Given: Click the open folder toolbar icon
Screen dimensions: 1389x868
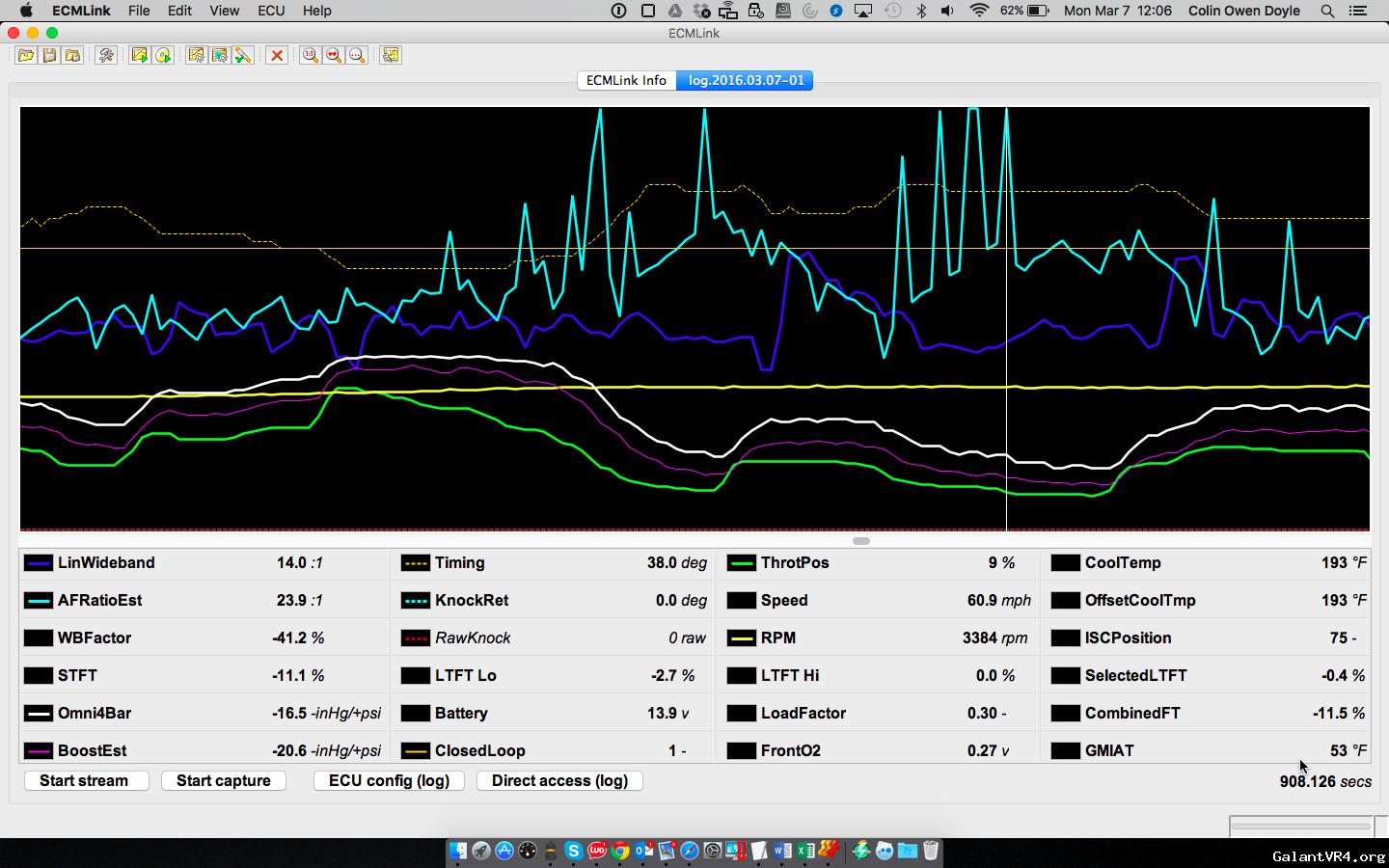Looking at the screenshot, I should (x=26, y=56).
